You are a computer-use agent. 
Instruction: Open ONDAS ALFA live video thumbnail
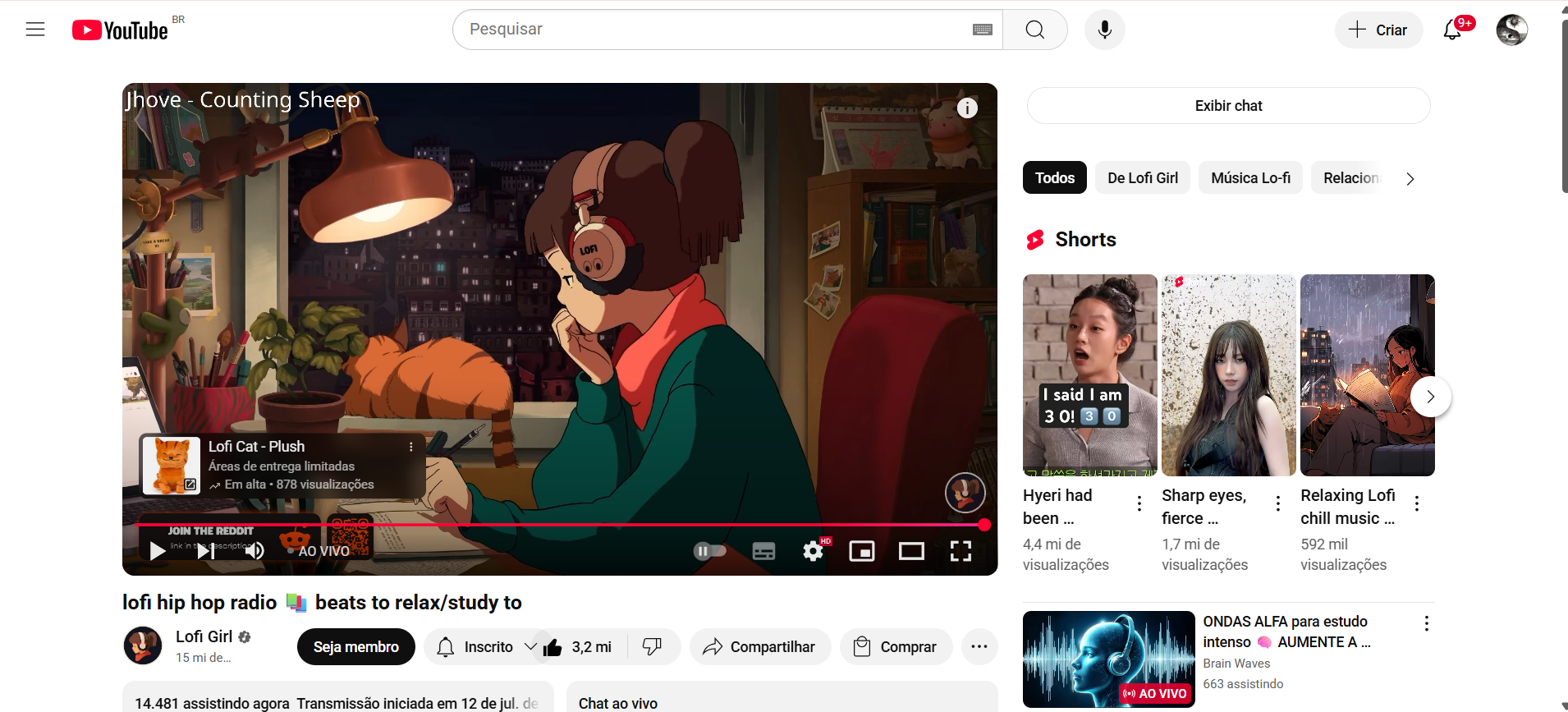[x=1108, y=659]
